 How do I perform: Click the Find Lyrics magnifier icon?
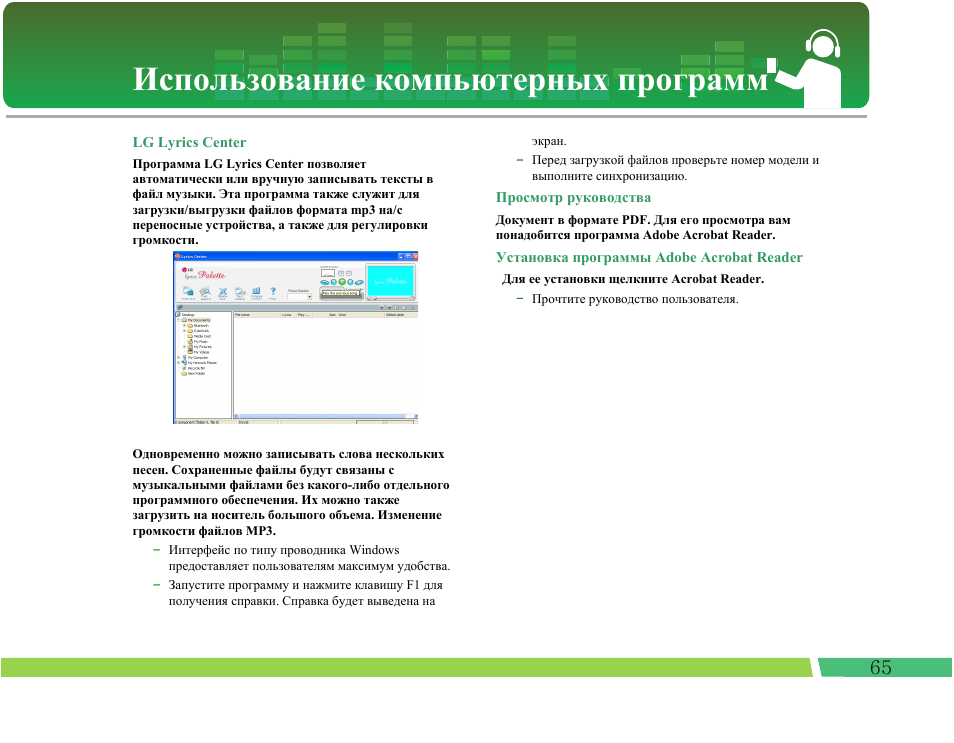[x=205, y=291]
